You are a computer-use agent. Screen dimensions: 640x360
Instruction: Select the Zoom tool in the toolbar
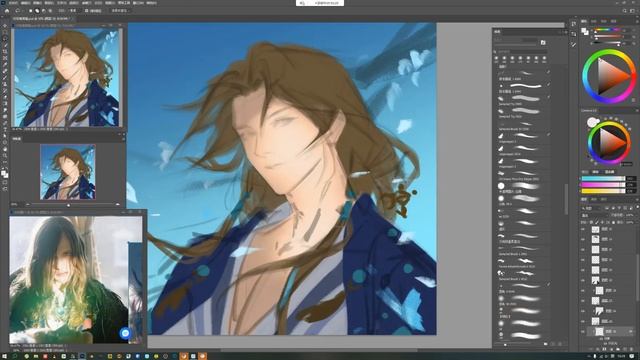point(5,156)
